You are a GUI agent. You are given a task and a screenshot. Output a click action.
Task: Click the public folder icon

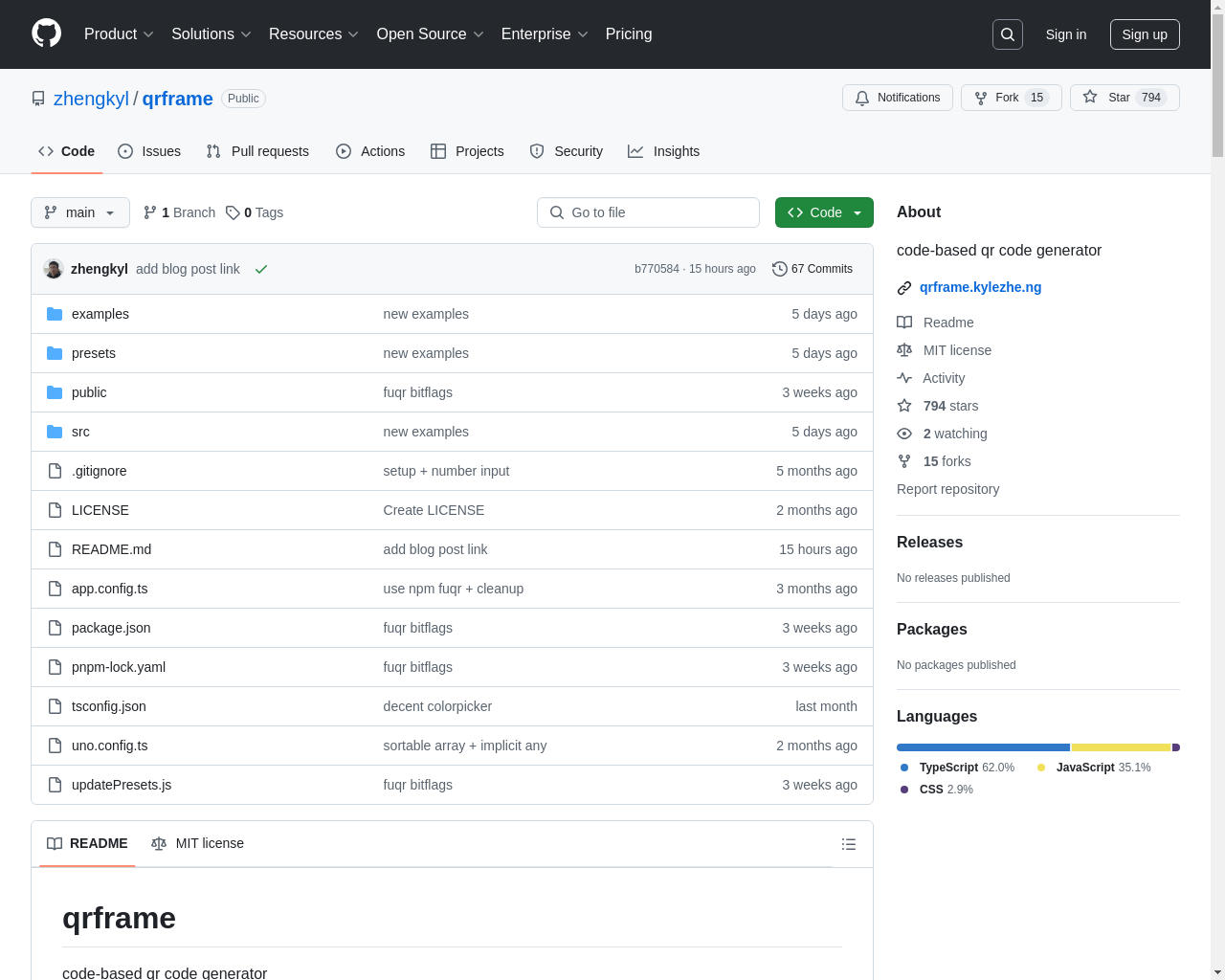pyautogui.click(x=55, y=392)
